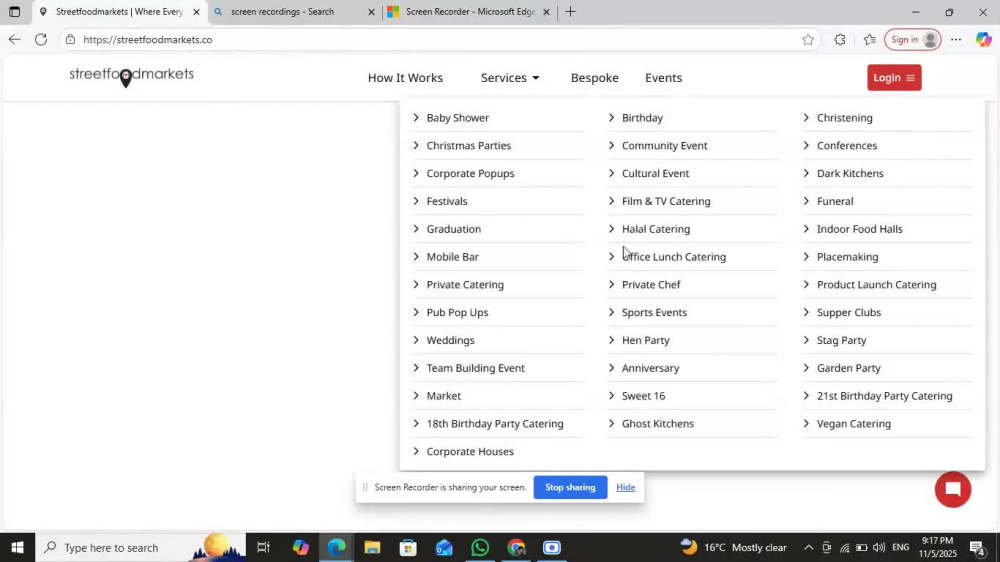
Task: Click the browser Sign in button
Action: [x=912, y=40]
